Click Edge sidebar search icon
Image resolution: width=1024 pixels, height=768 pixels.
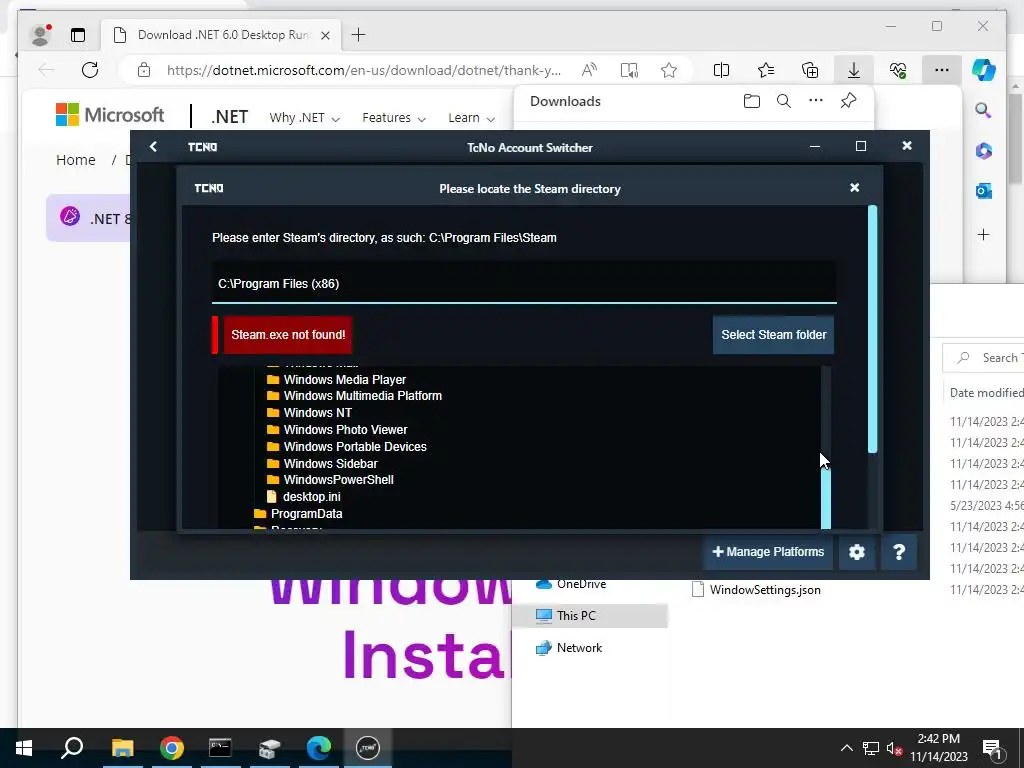click(983, 110)
